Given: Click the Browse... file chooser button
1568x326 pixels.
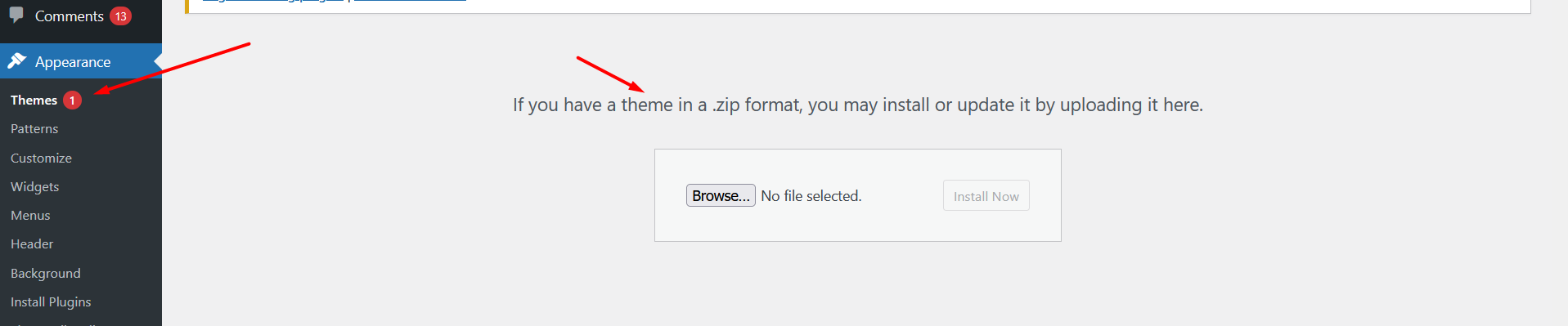Looking at the screenshot, I should (721, 196).
